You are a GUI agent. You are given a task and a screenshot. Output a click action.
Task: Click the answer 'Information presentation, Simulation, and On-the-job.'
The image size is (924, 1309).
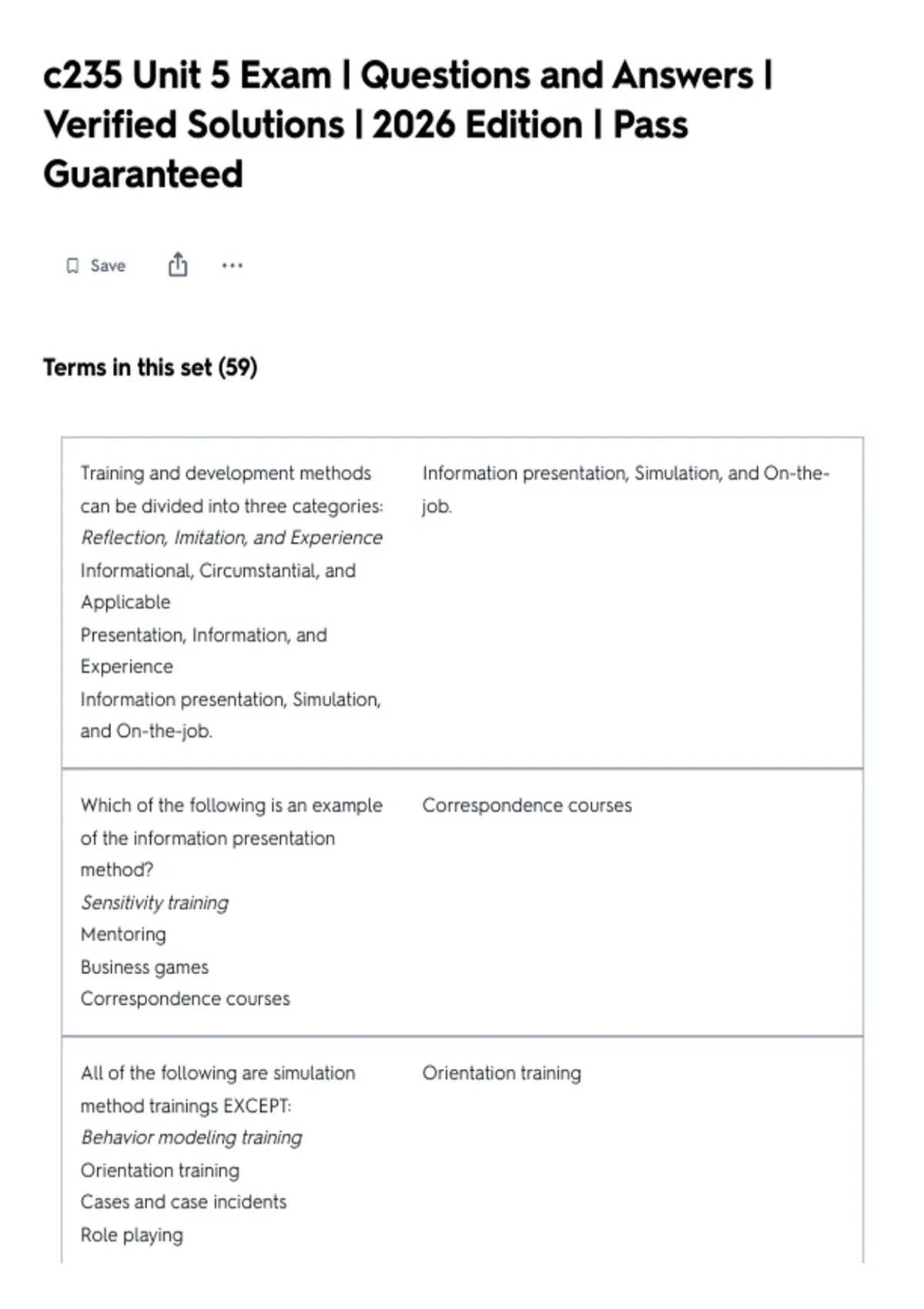pos(625,489)
